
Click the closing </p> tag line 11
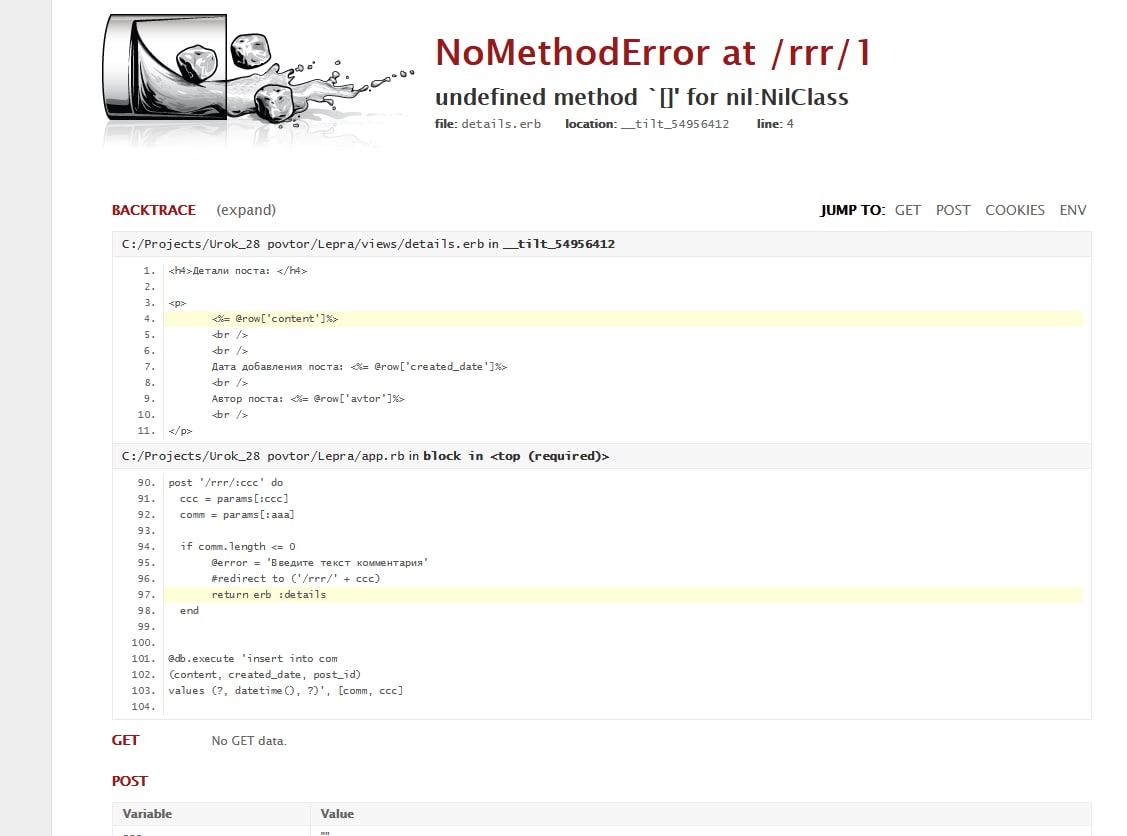[180, 431]
